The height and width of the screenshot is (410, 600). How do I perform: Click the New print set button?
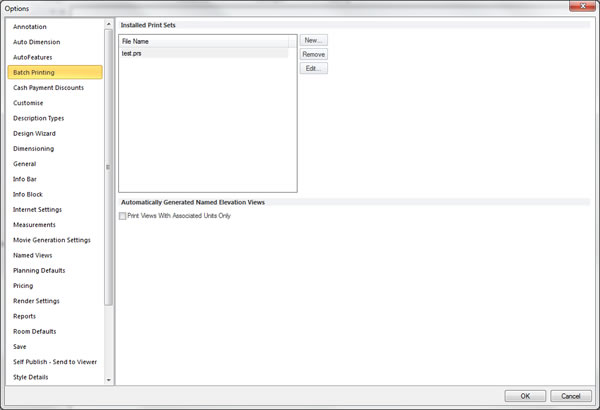click(314, 40)
